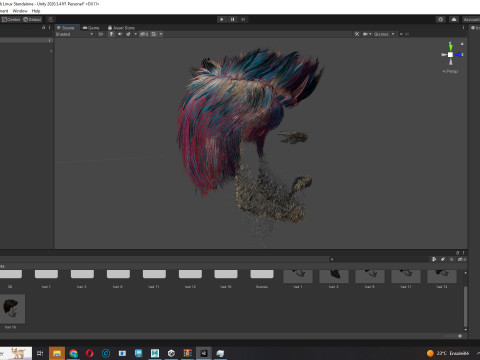Image resolution: width=480 pixels, height=360 pixels.
Task: Toggle scene audio speaker icon
Action: (x=120, y=34)
